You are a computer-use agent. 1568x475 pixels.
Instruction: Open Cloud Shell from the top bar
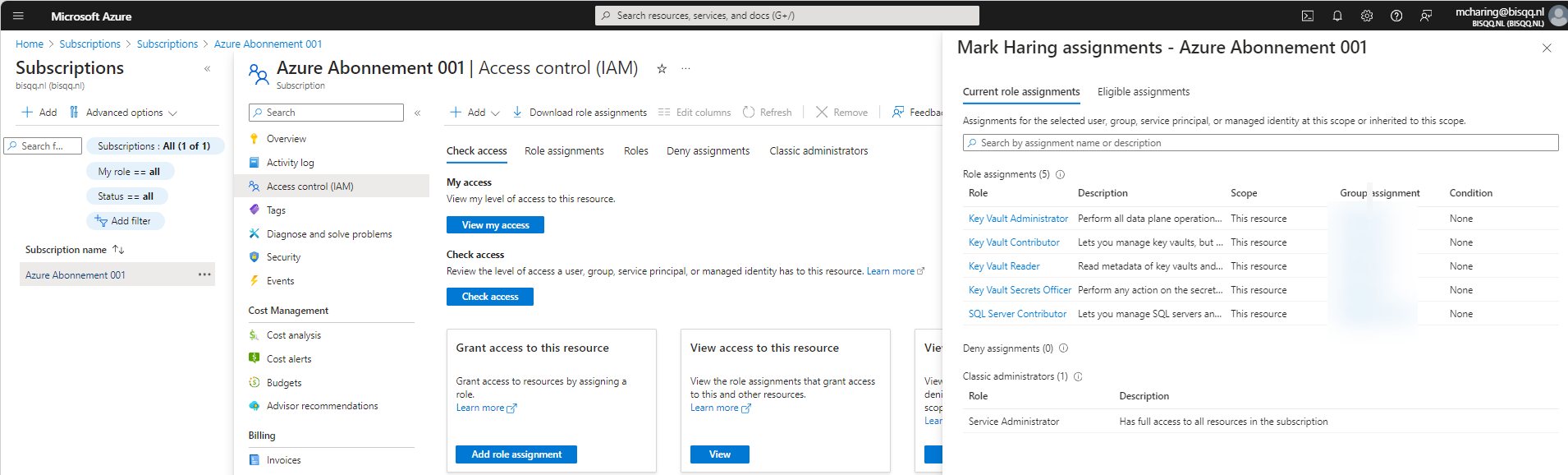(x=1308, y=16)
